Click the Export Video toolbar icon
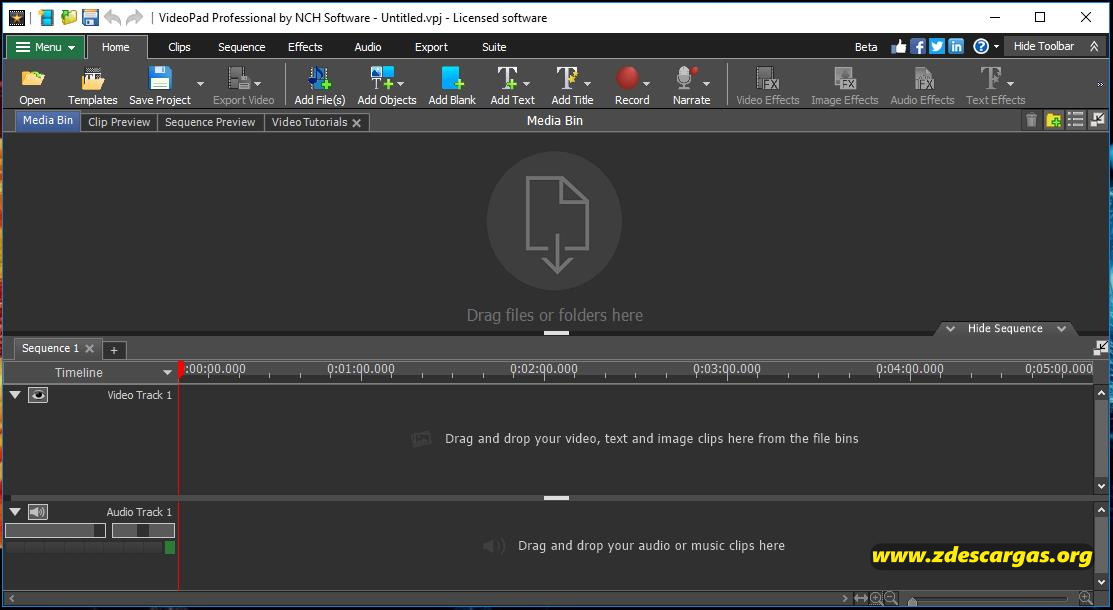 coord(238,78)
